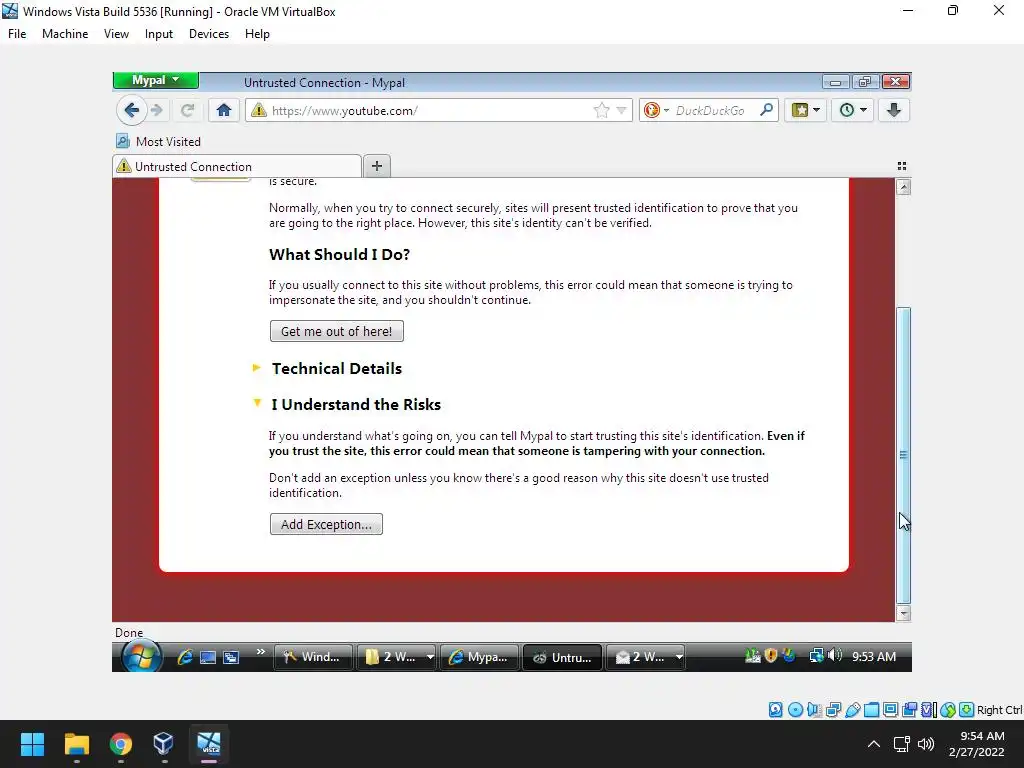Click the list all tabs grid icon

coord(902,166)
